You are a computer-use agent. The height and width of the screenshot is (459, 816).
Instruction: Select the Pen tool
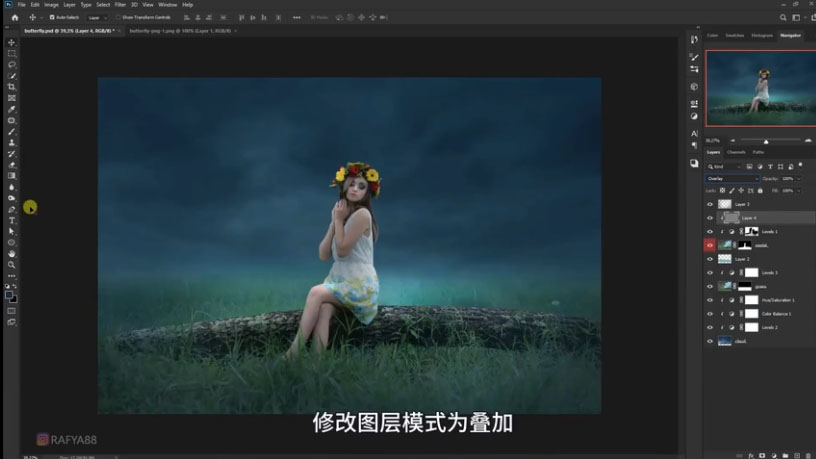coord(11,209)
